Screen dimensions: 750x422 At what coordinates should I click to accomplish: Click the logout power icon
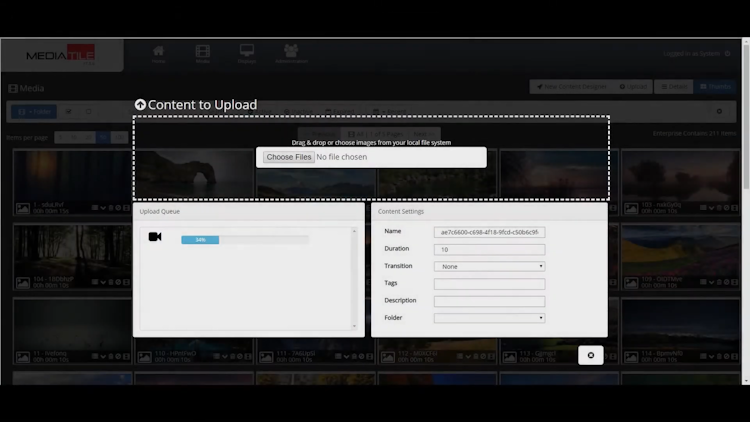[728, 54]
